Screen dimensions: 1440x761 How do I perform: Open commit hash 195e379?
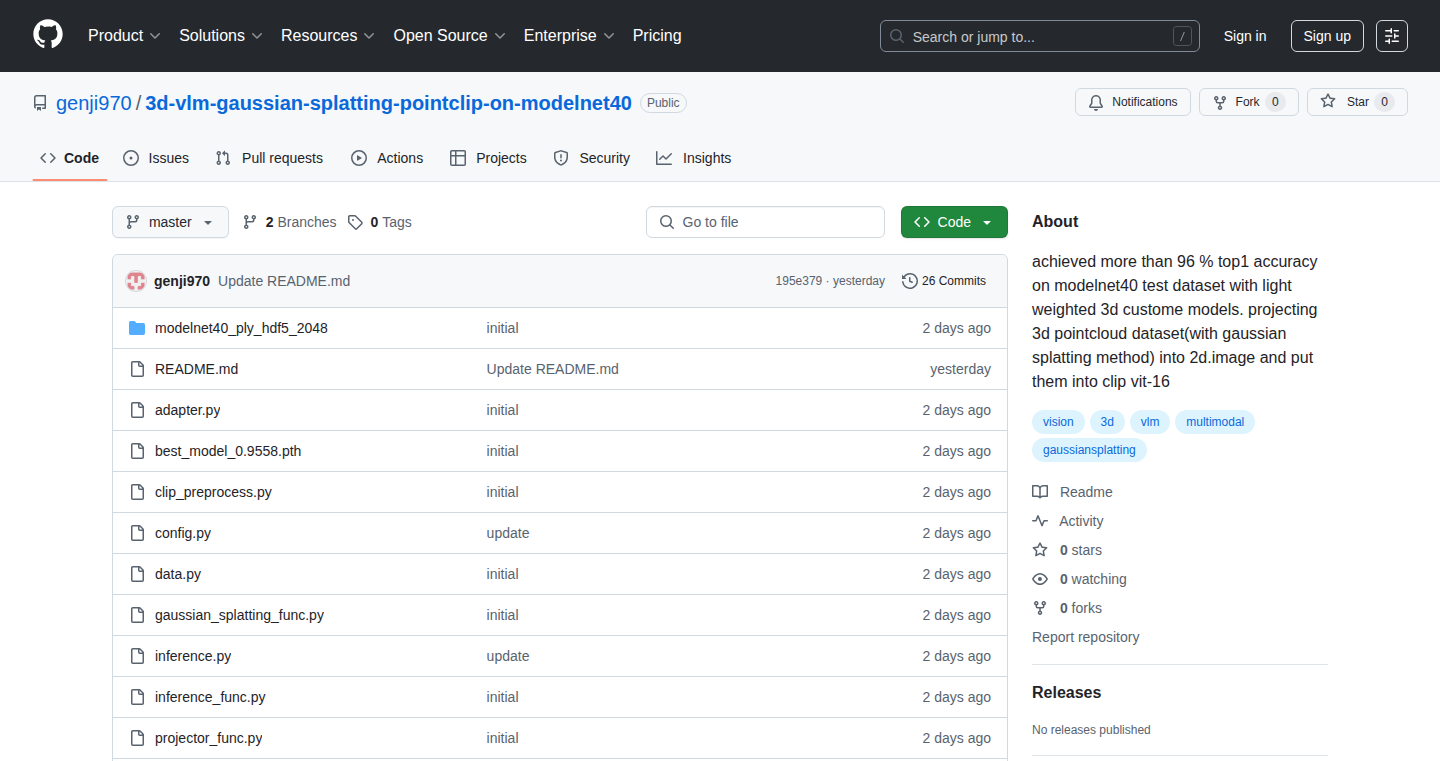click(x=799, y=281)
